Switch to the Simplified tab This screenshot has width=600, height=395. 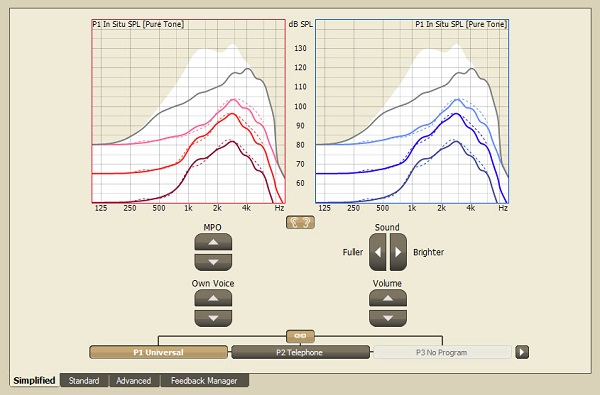pos(34,380)
